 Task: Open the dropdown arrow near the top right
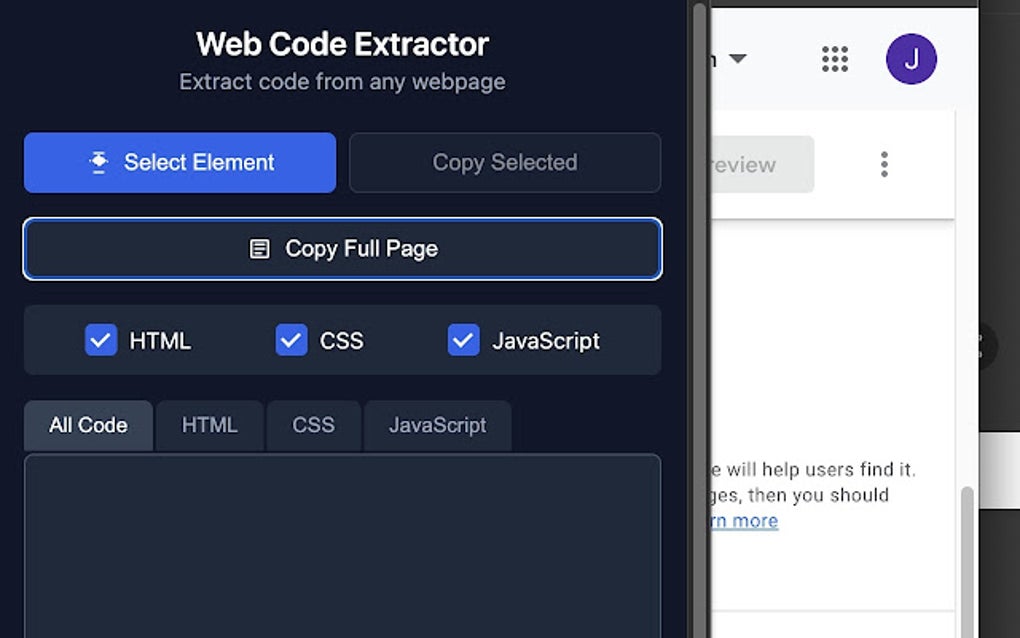(x=738, y=59)
